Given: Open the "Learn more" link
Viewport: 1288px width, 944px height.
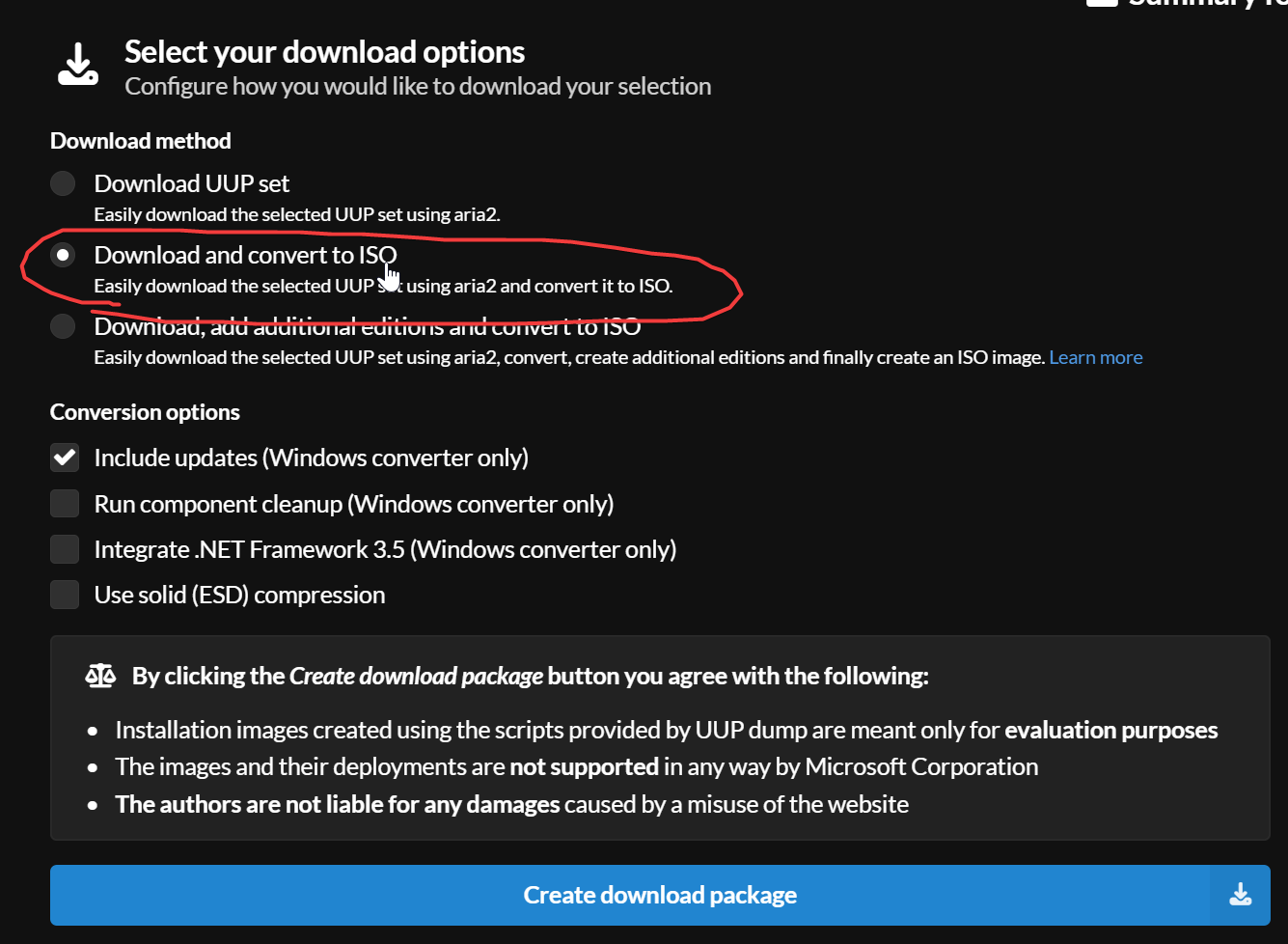Looking at the screenshot, I should tap(1095, 357).
